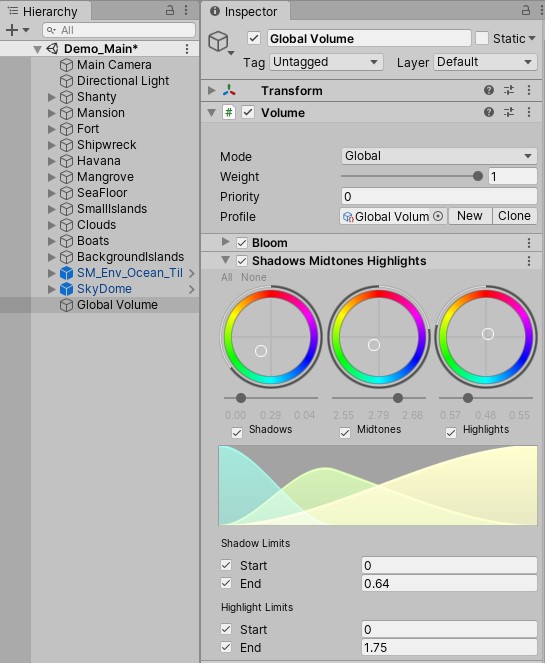Image resolution: width=545 pixels, height=663 pixels.
Task: Click the Hierarchy panel lock icon
Action: pyautogui.click(x=170, y=10)
